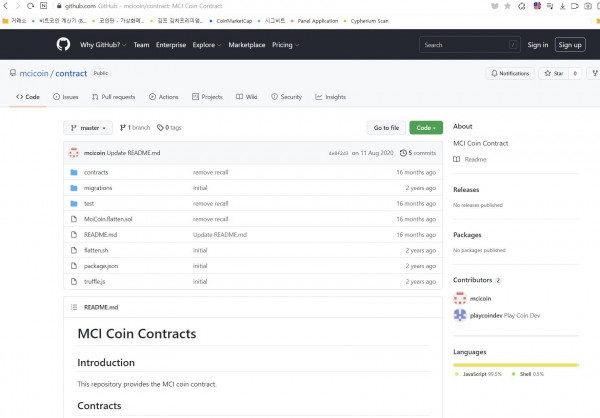Click the Team menu item

(x=141, y=45)
